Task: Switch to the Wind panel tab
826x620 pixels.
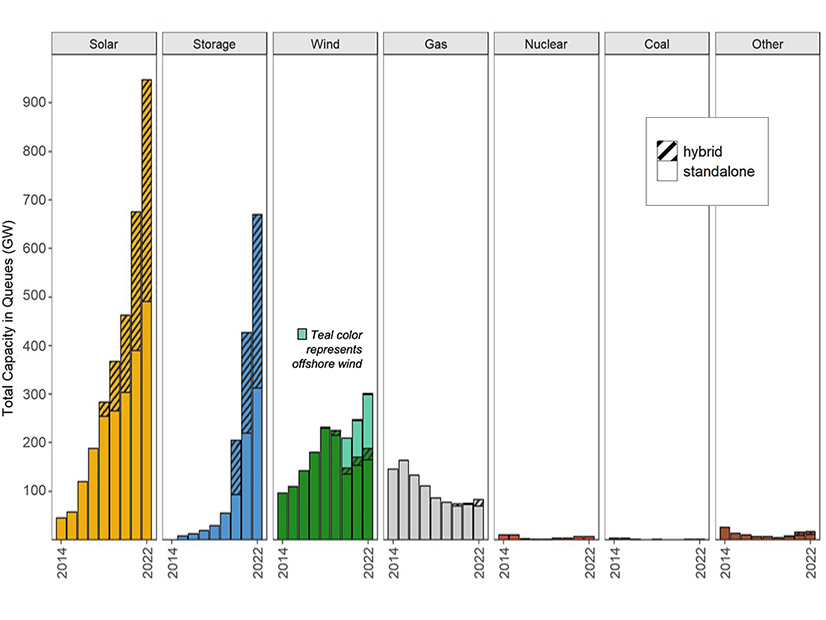Action: pos(325,43)
